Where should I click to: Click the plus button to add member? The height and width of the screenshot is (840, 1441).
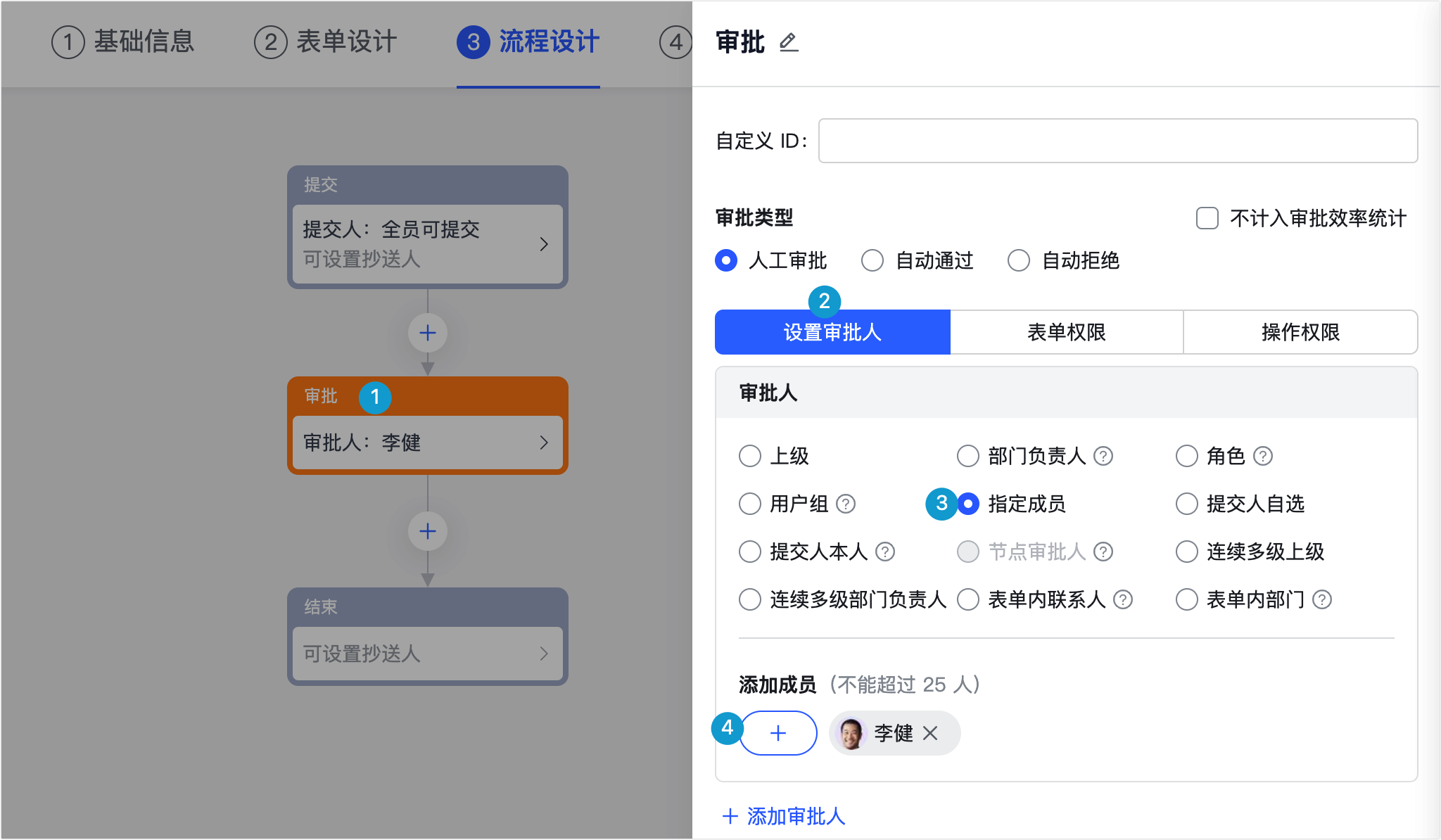tap(778, 733)
